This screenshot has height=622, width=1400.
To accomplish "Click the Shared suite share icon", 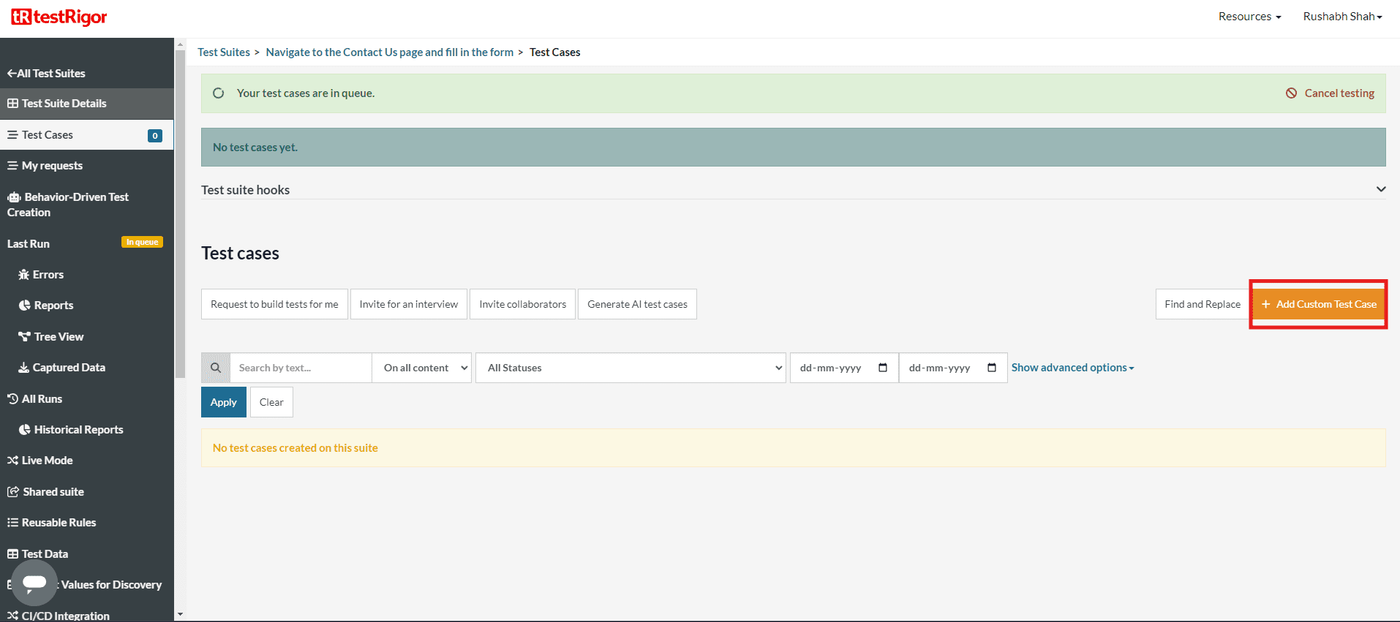I will point(13,492).
